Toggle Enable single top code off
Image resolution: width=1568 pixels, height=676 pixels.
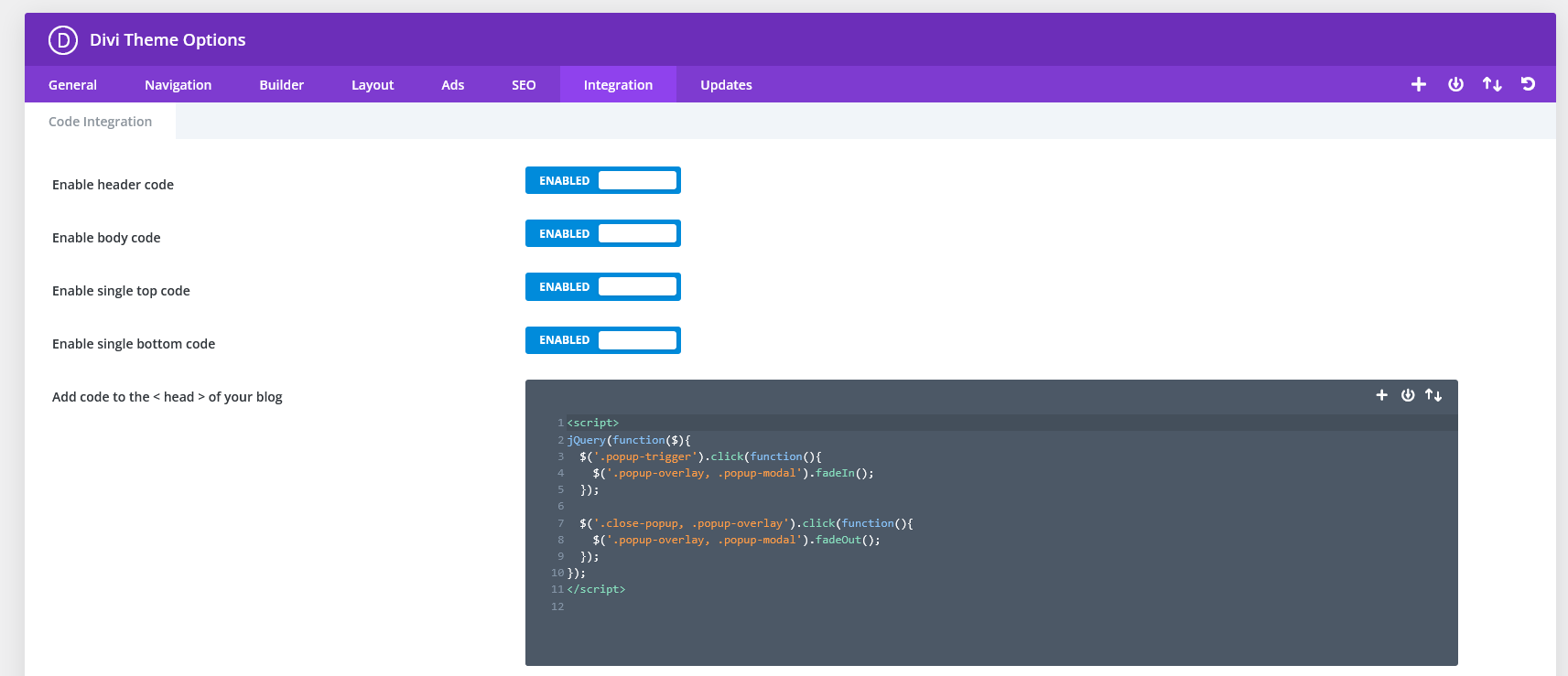click(602, 287)
